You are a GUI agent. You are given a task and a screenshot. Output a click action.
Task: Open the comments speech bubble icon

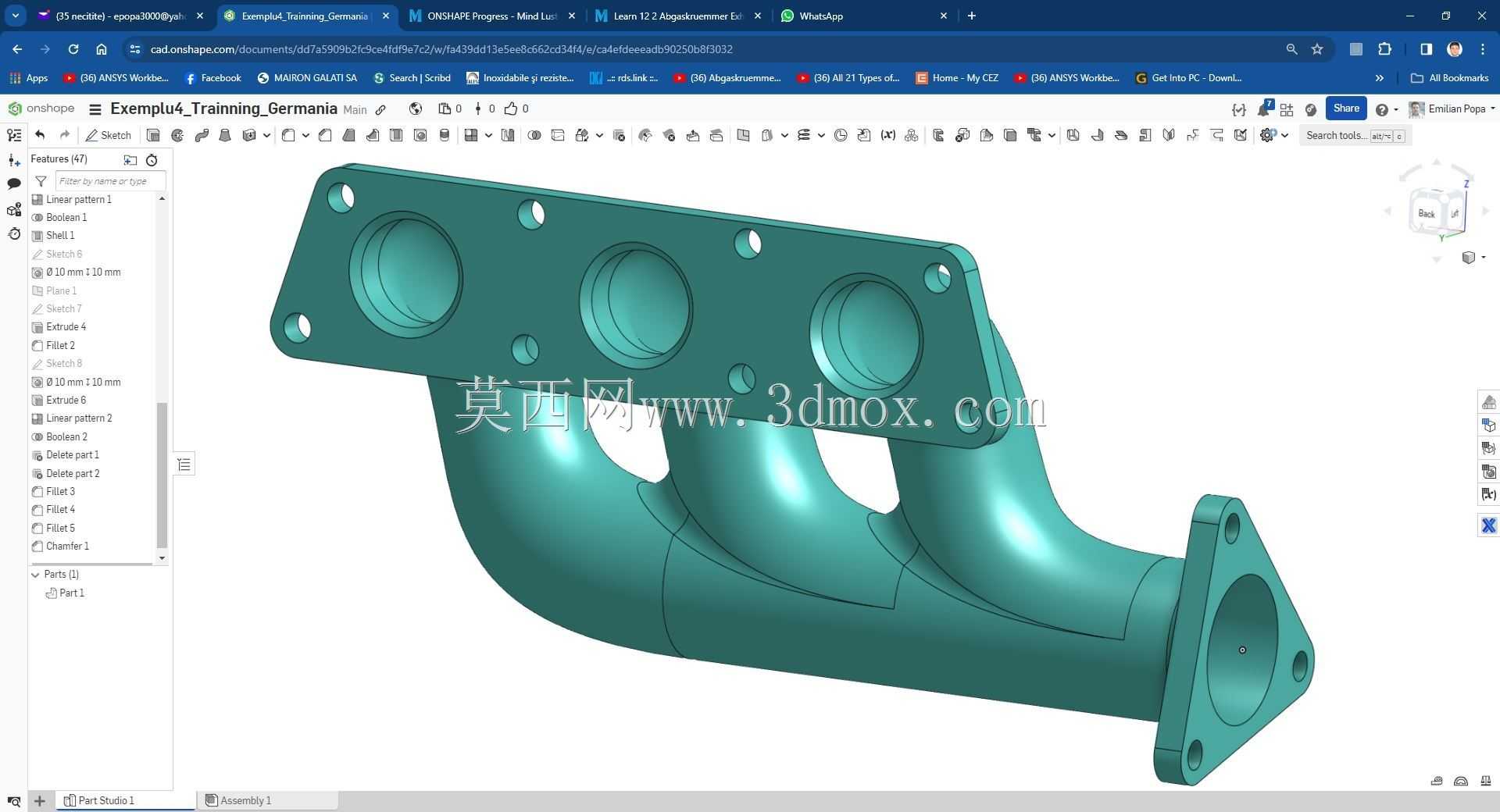click(x=13, y=184)
